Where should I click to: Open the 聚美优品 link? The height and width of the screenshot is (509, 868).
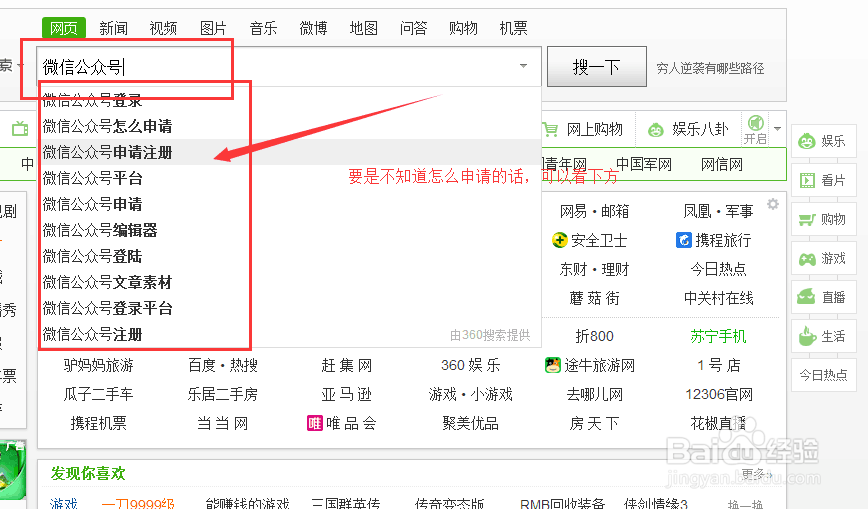pyautogui.click(x=471, y=423)
